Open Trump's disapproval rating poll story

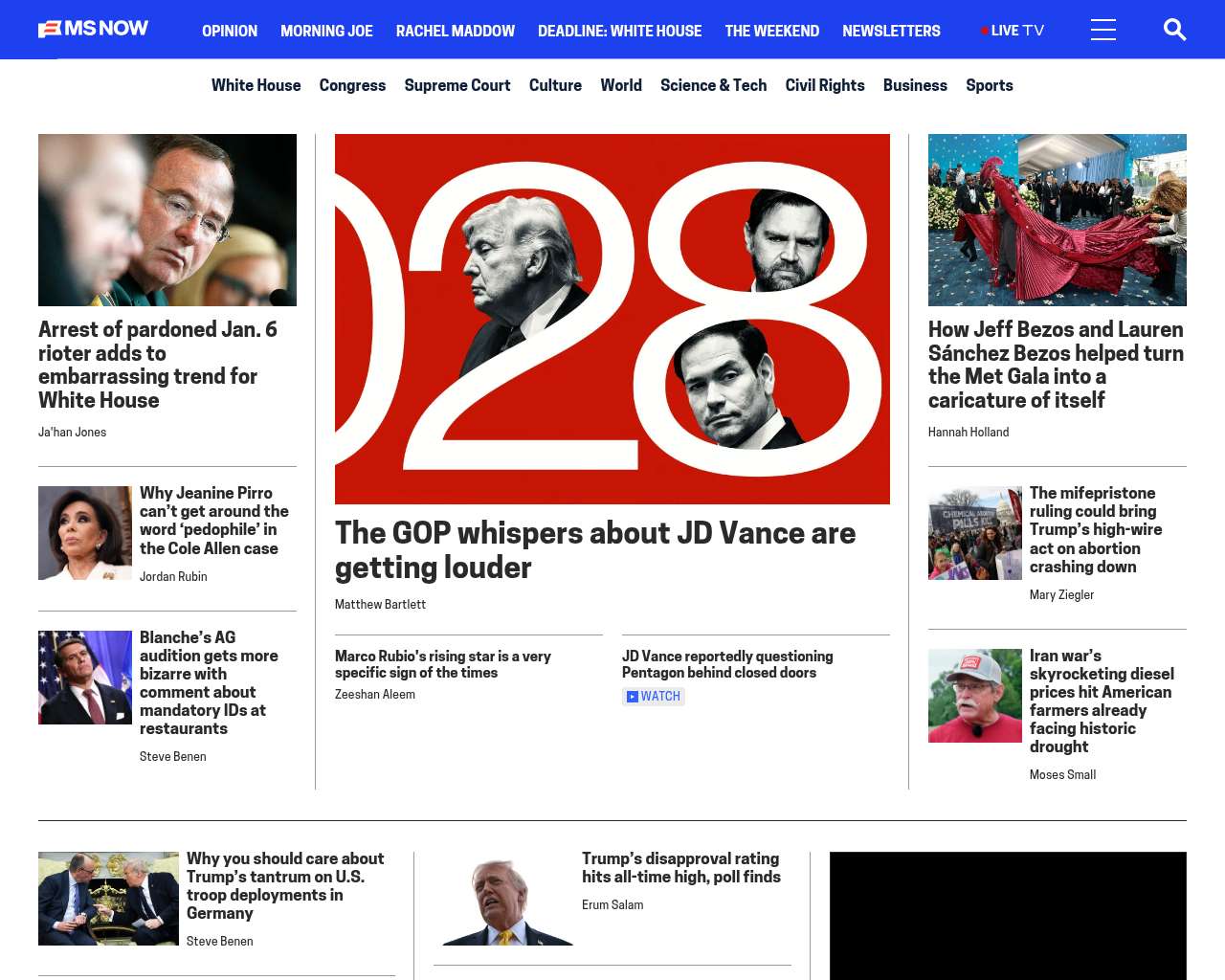(681, 867)
